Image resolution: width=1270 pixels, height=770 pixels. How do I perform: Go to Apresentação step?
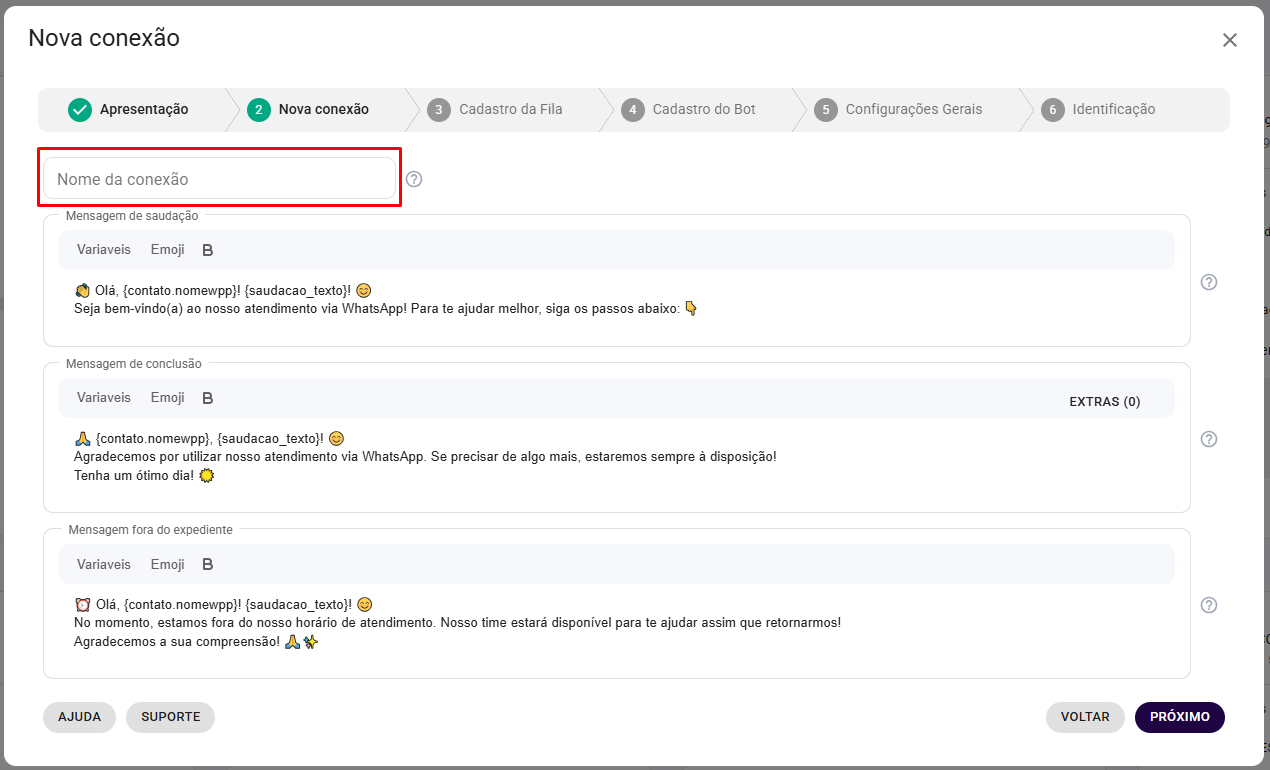coord(130,110)
